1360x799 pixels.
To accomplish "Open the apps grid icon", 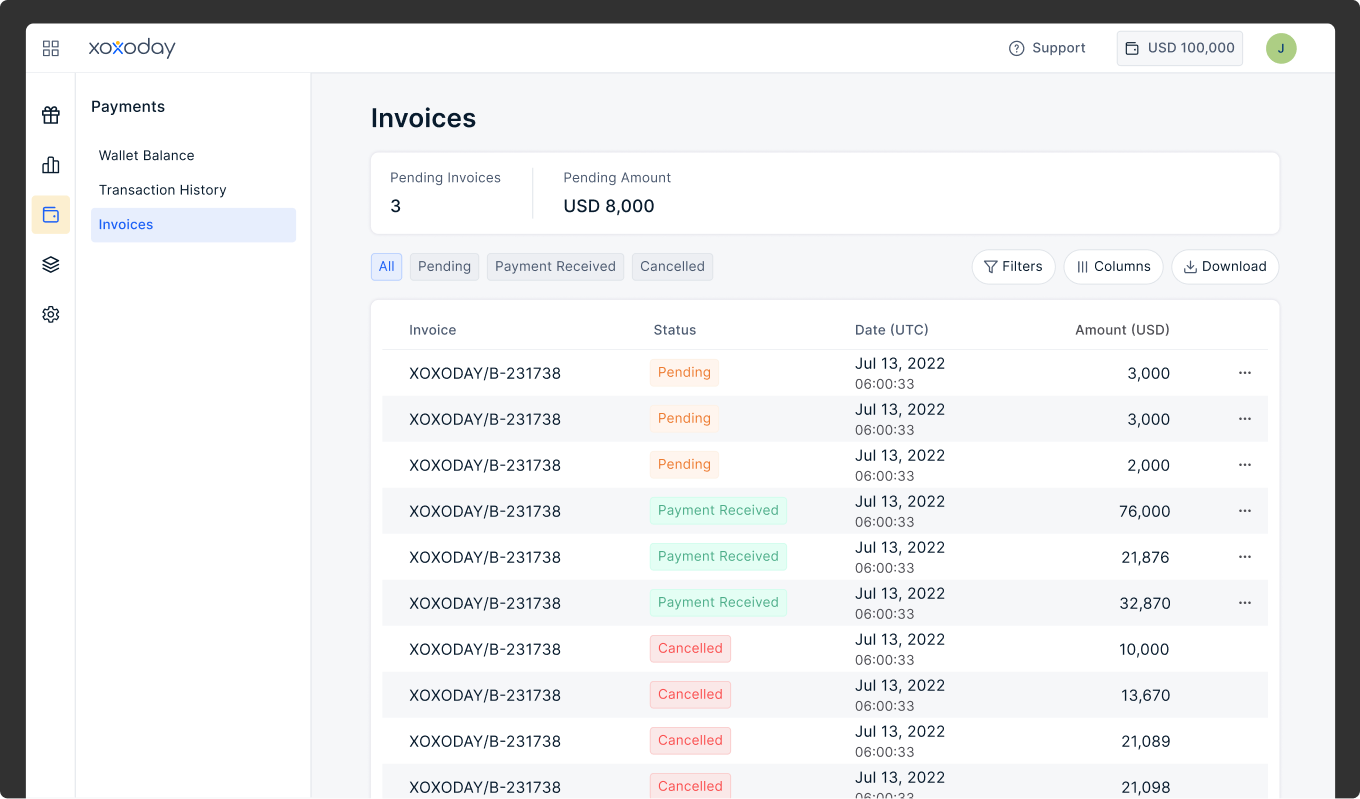I will (x=51, y=48).
